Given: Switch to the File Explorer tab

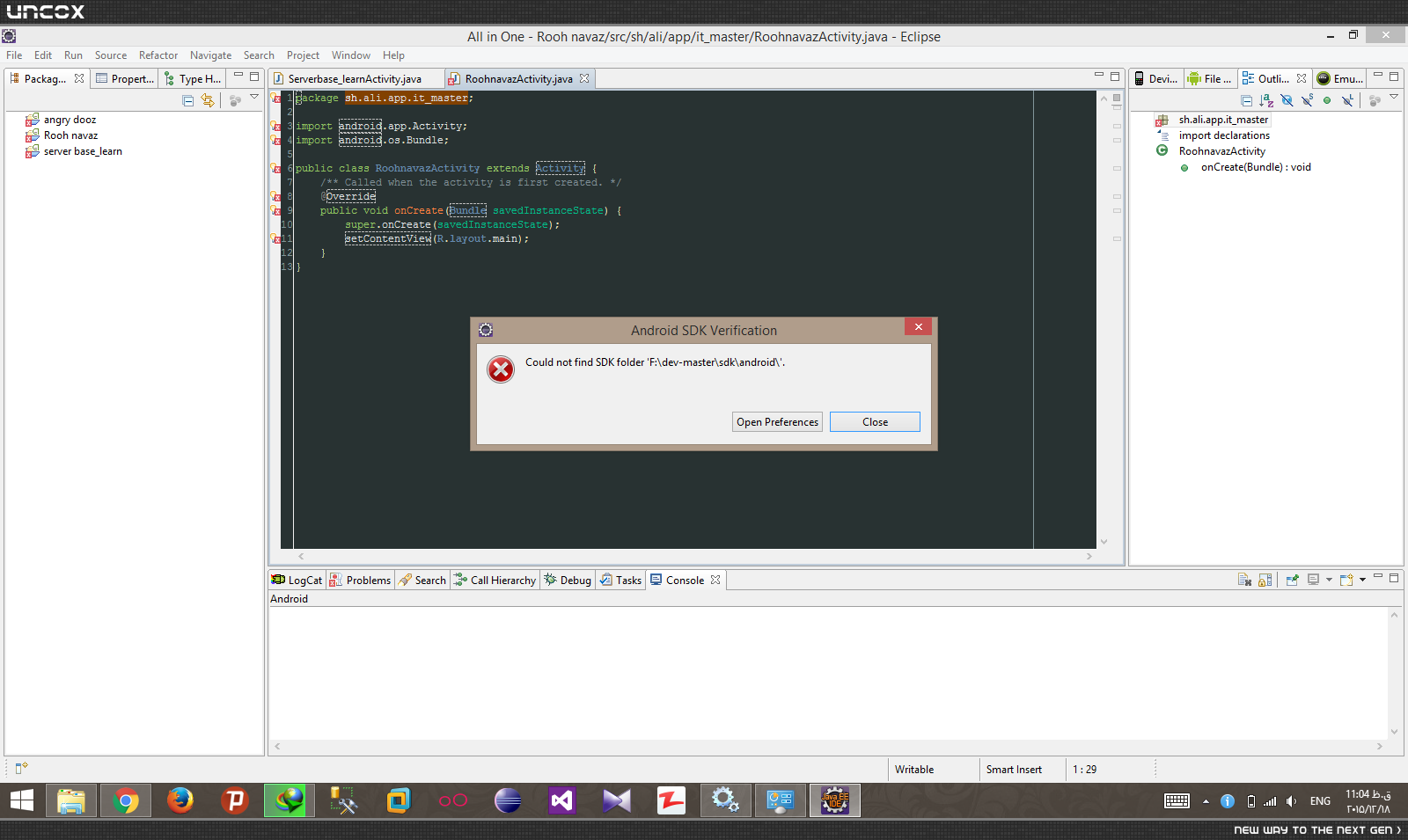Looking at the screenshot, I should pyautogui.click(x=1211, y=79).
